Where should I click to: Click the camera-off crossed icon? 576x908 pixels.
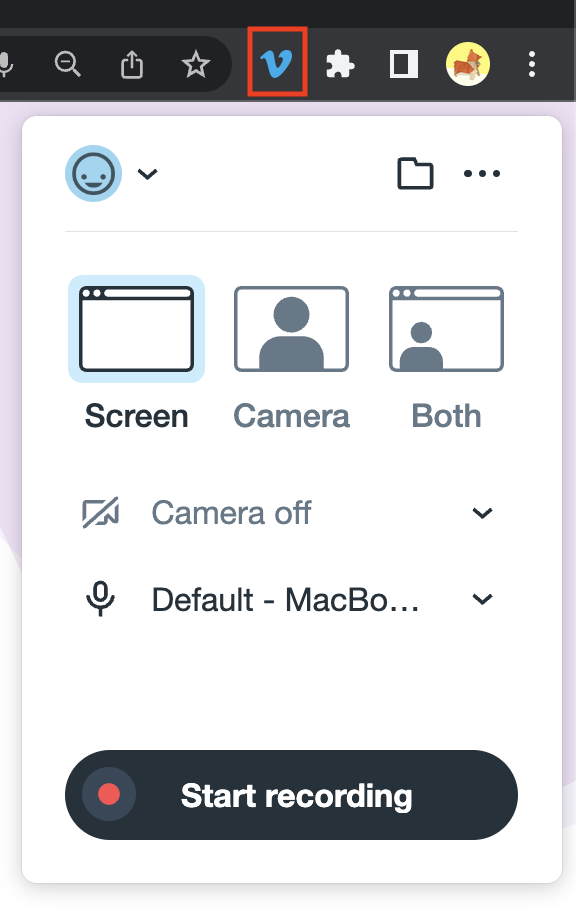(101, 512)
